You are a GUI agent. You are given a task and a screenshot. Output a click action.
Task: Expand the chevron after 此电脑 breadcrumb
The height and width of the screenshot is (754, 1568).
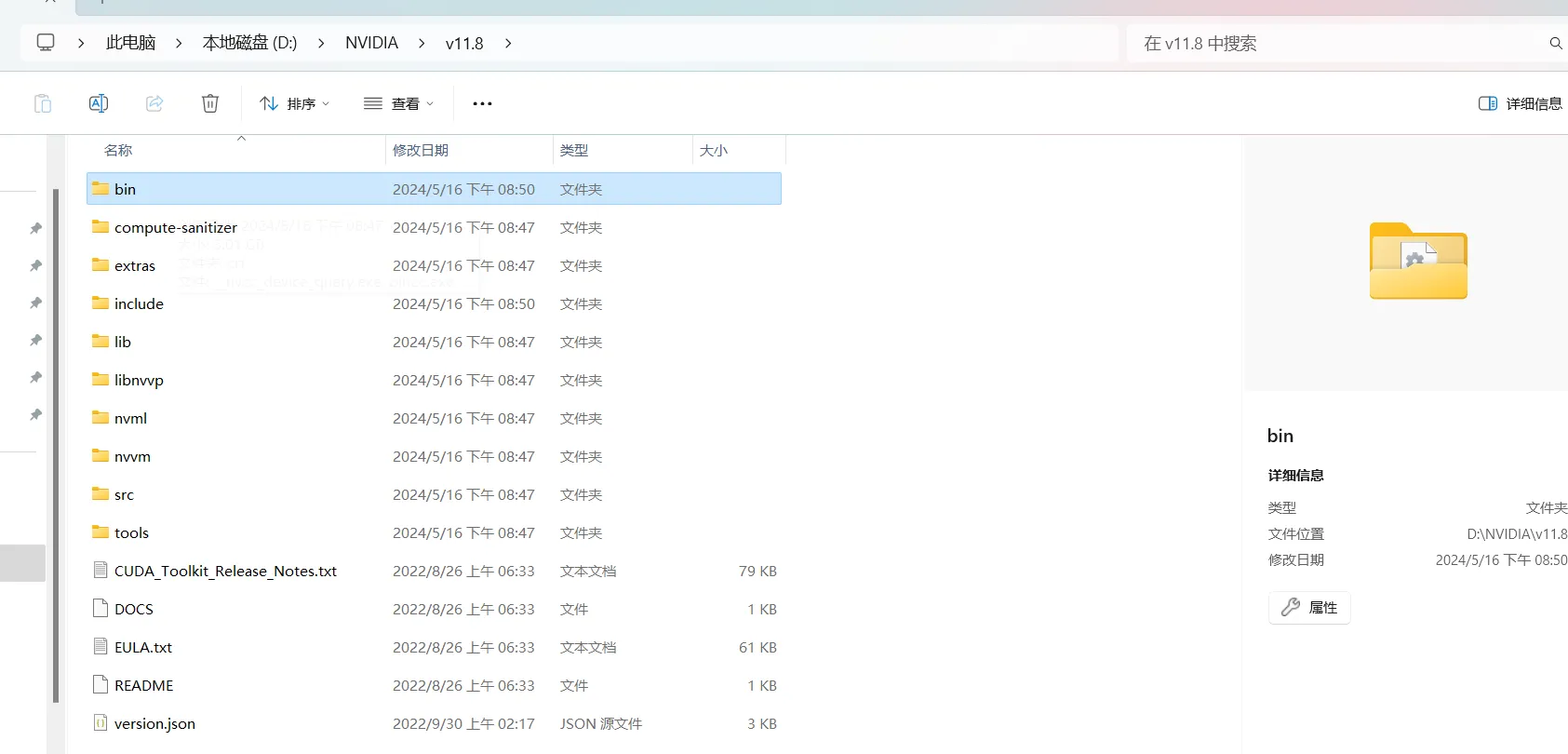coord(179,43)
